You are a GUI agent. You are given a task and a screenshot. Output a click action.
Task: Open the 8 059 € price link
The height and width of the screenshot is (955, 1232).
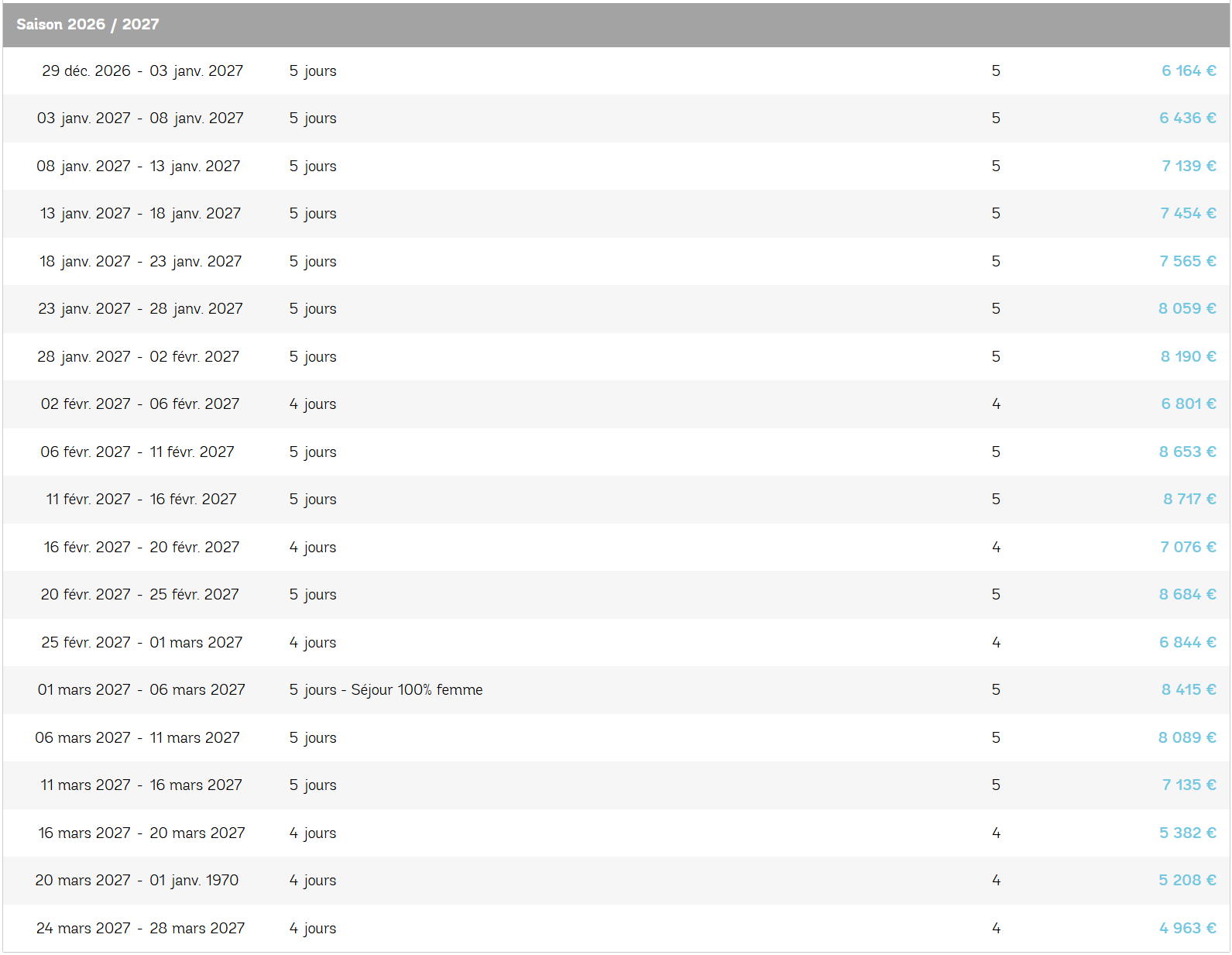[x=1187, y=309]
